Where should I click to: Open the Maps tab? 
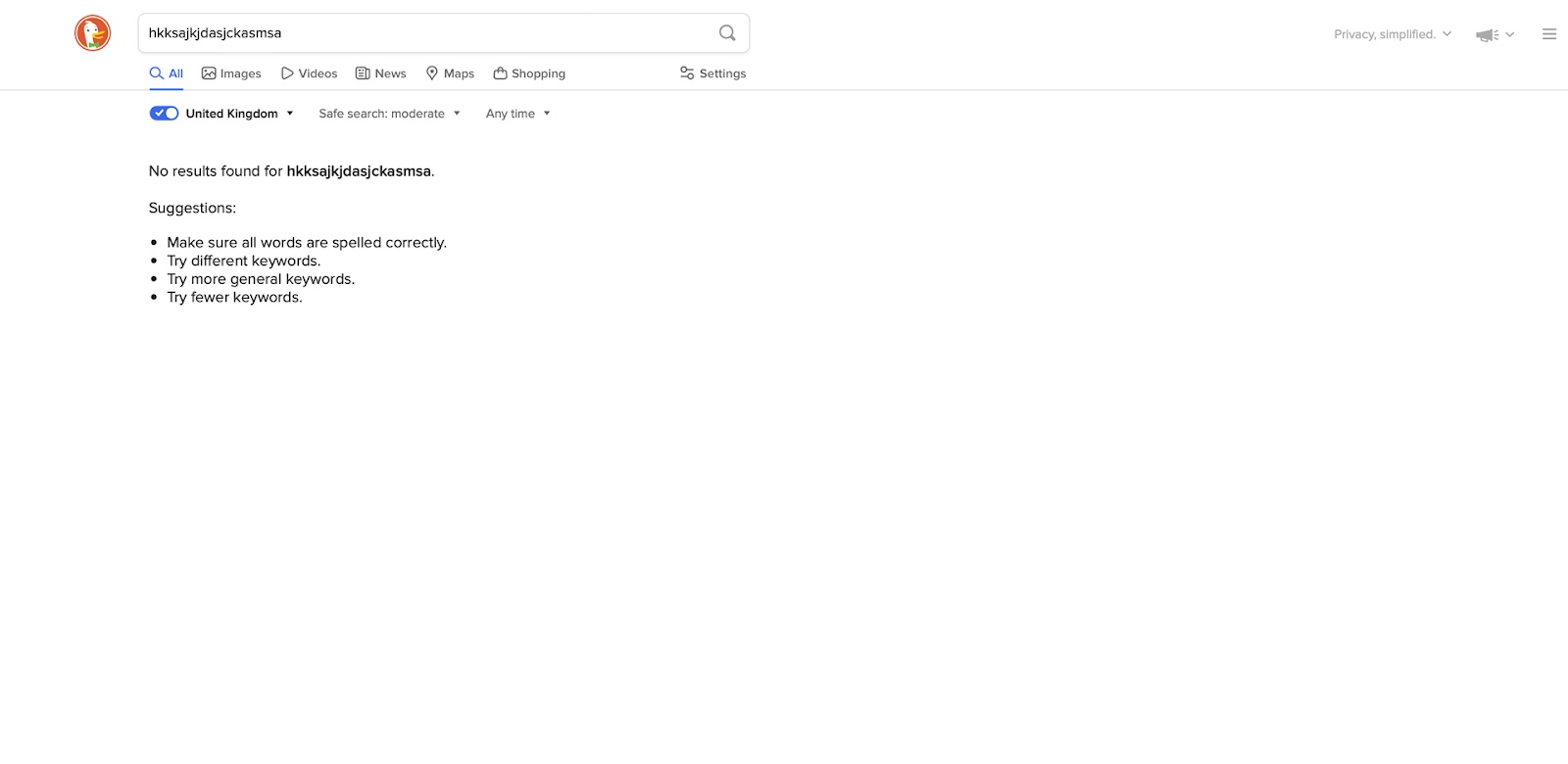tap(450, 73)
